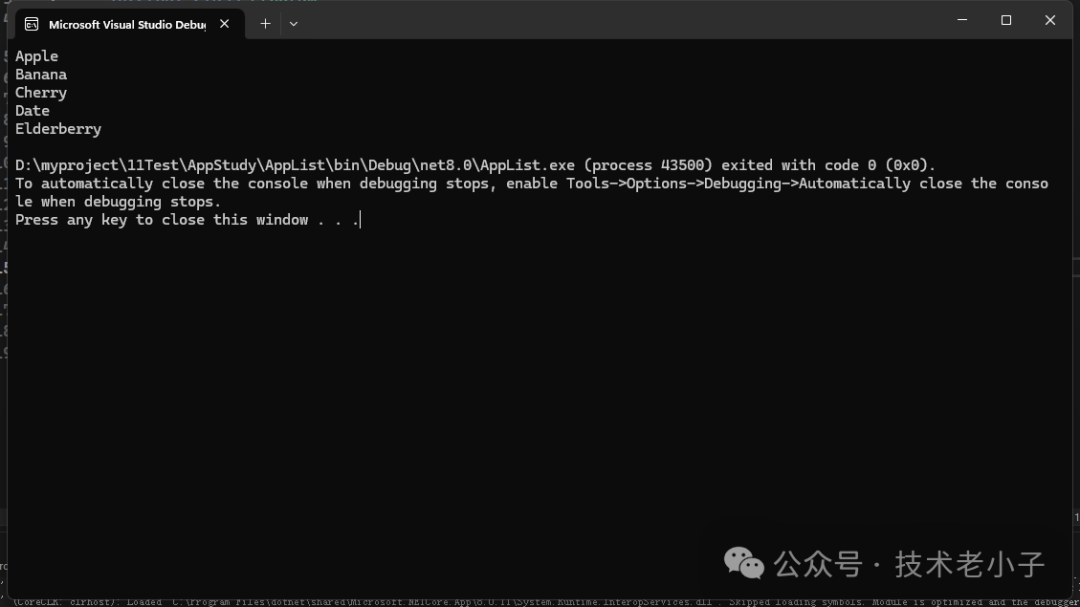The image size is (1080, 607).
Task: Click the "Date" output line
Action: 32,110
